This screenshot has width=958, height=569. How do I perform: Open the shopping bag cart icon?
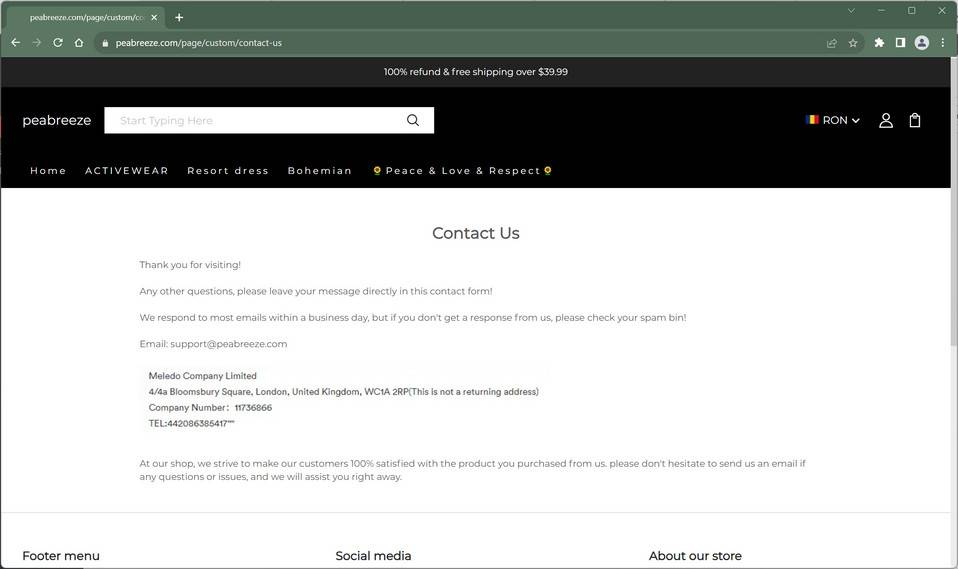tap(915, 120)
